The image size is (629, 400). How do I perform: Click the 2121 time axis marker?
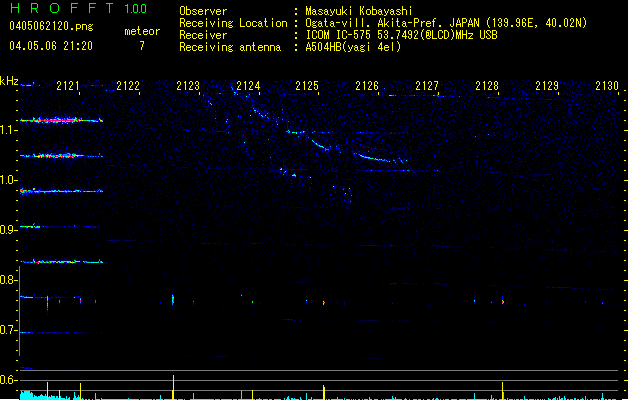(68, 86)
